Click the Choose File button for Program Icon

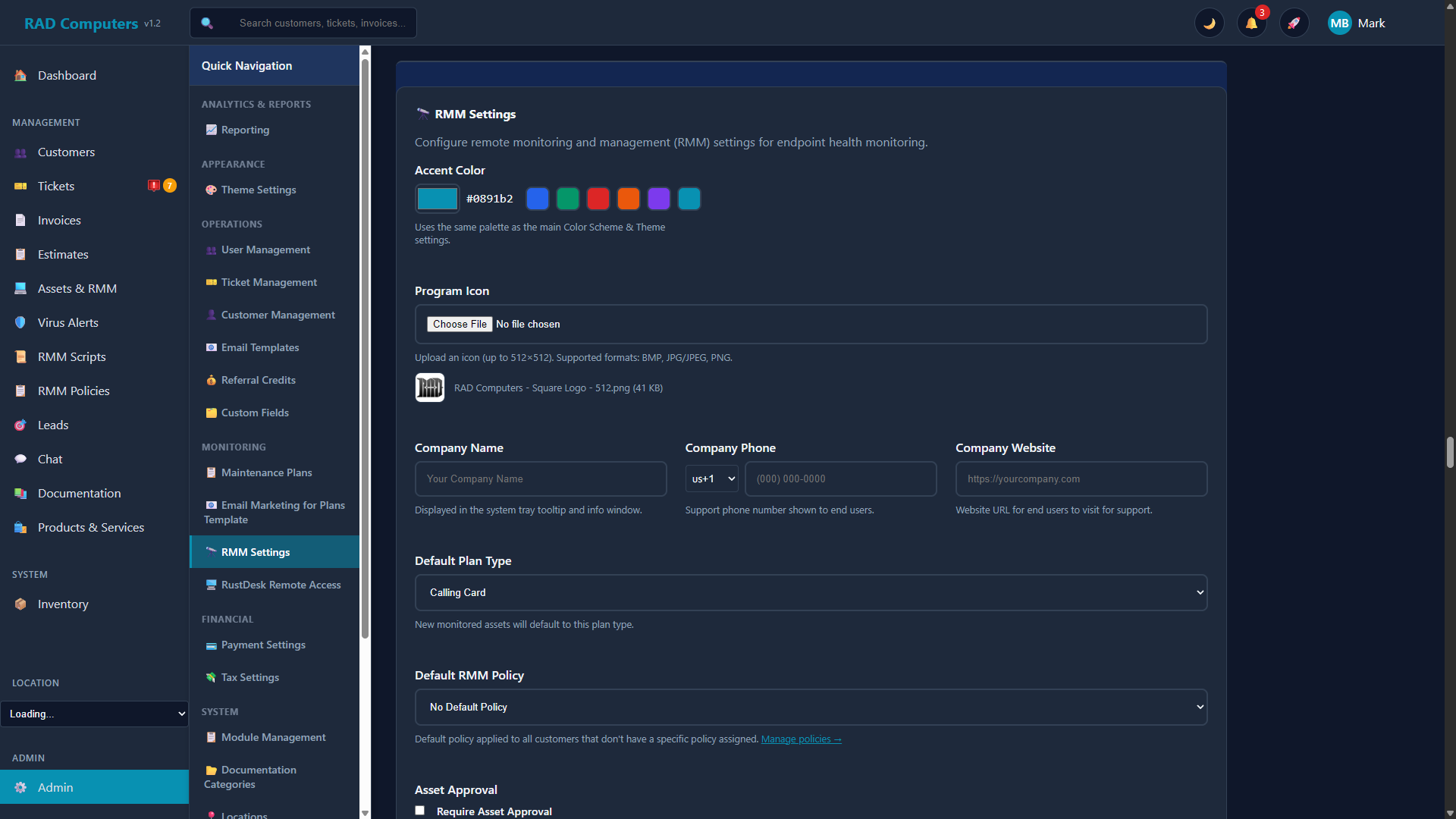point(460,324)
